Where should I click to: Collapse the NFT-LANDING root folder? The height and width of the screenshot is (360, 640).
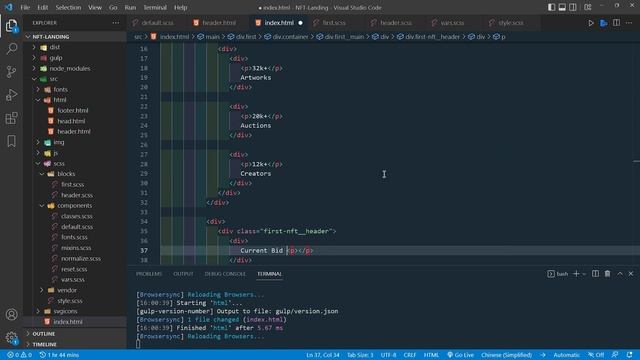coord(51,37)
